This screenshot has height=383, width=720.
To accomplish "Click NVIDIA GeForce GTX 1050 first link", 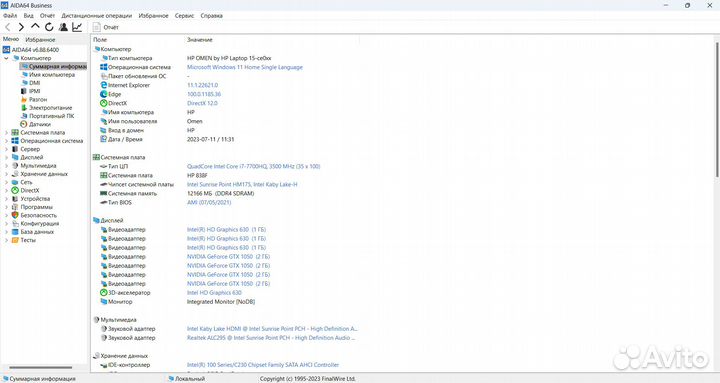I will coord(228,257).
